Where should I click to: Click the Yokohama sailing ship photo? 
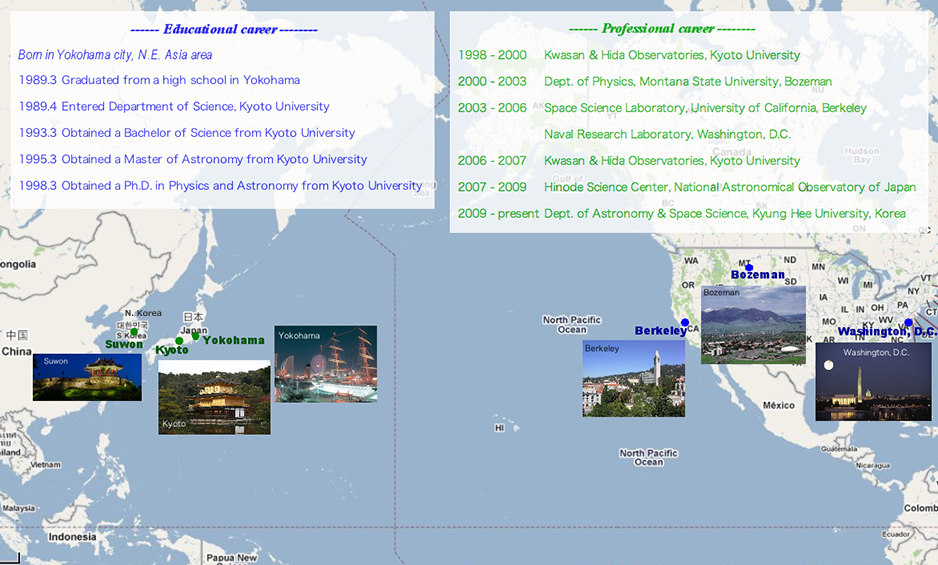click(x=325, y=364)
